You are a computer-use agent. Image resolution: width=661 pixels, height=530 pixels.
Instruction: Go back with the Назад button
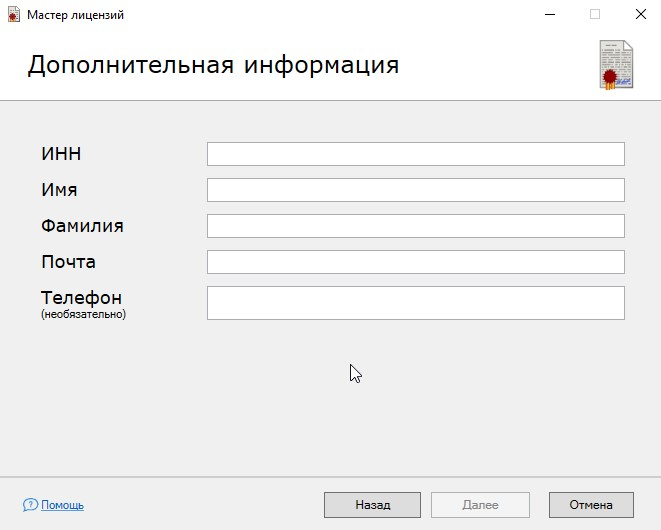(x=372, y=505)
